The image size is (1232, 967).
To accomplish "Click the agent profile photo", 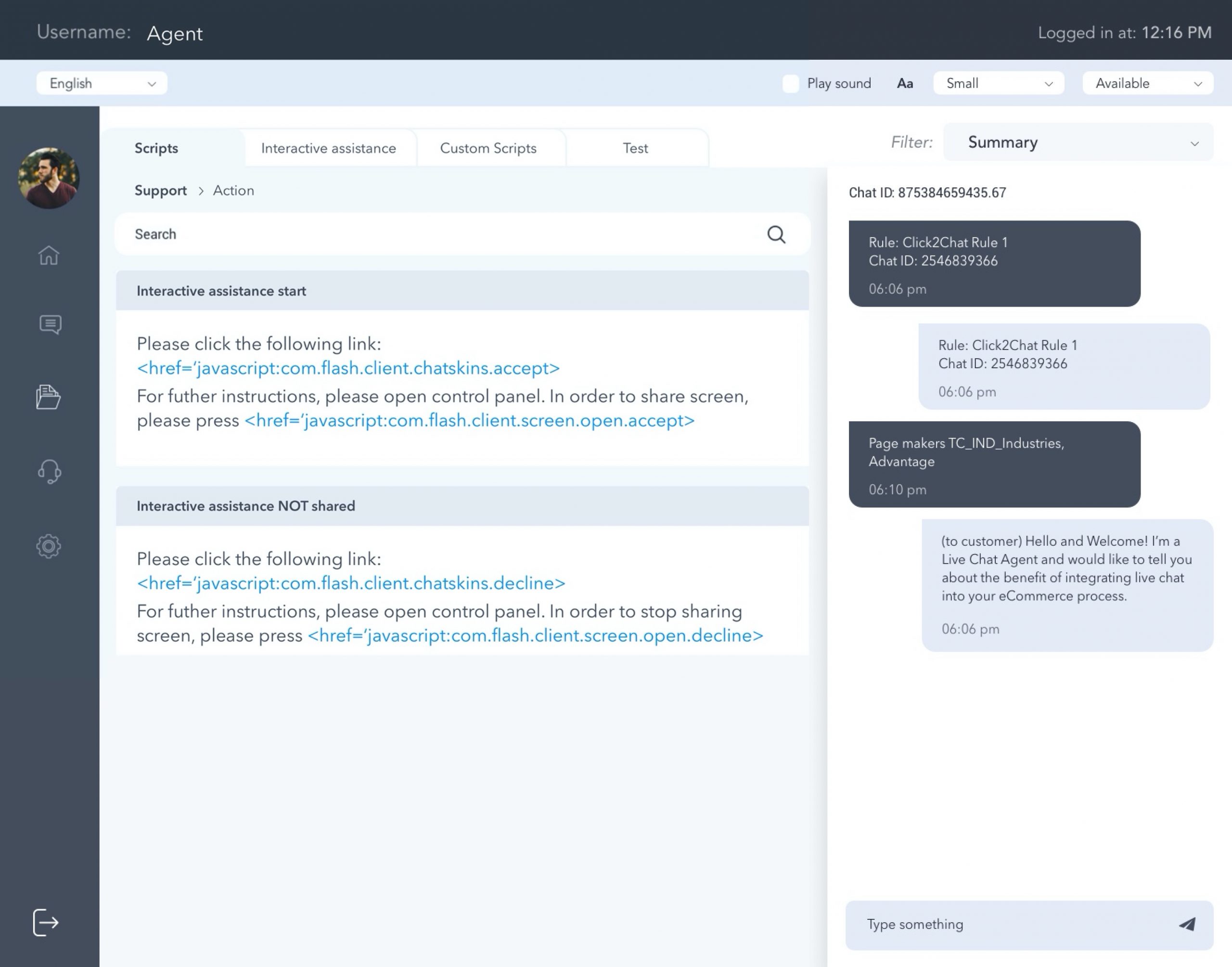I will (x=49, y=178).
